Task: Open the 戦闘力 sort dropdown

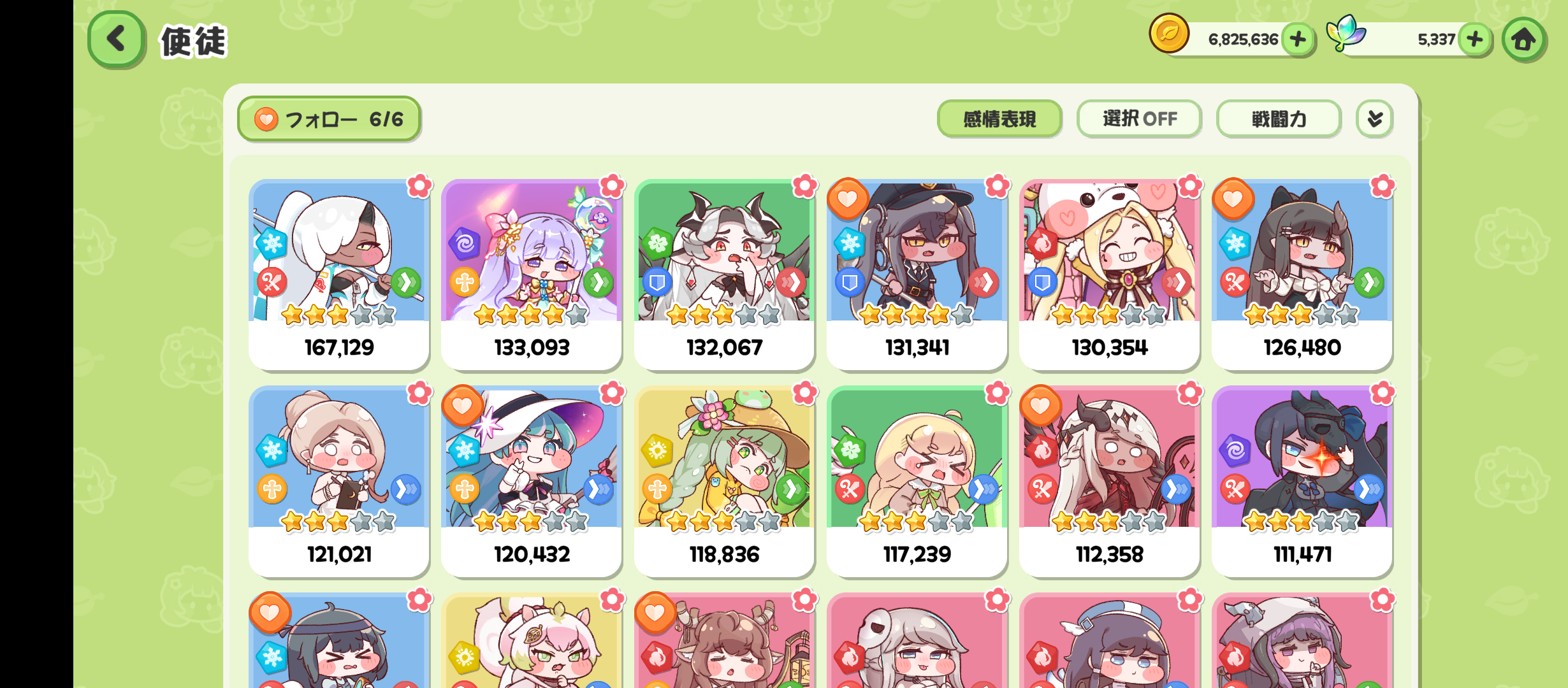Action: point(1279,118)
